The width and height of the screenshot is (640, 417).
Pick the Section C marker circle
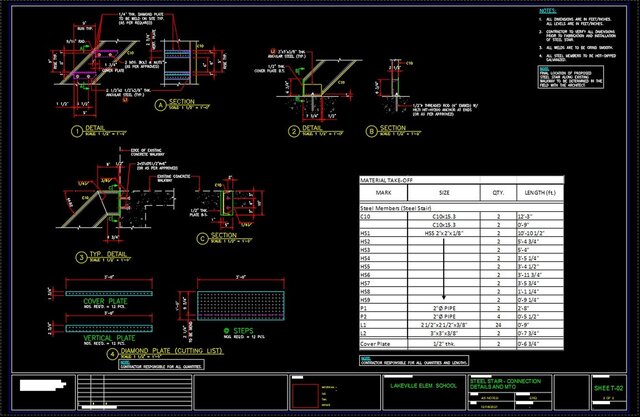click(202, 238)
